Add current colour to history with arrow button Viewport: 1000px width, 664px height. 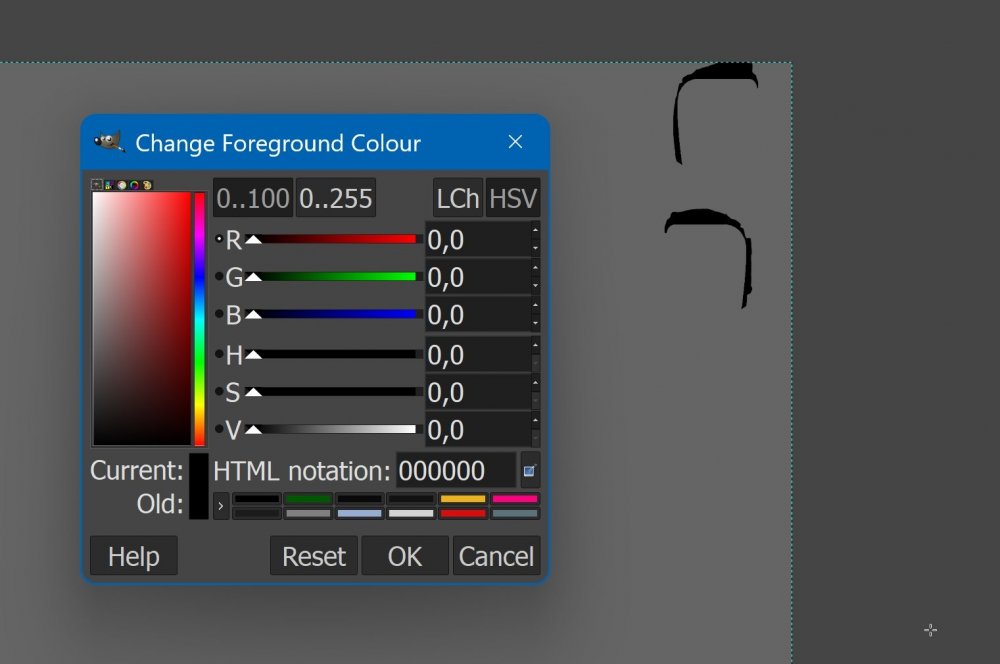point(221,506)
